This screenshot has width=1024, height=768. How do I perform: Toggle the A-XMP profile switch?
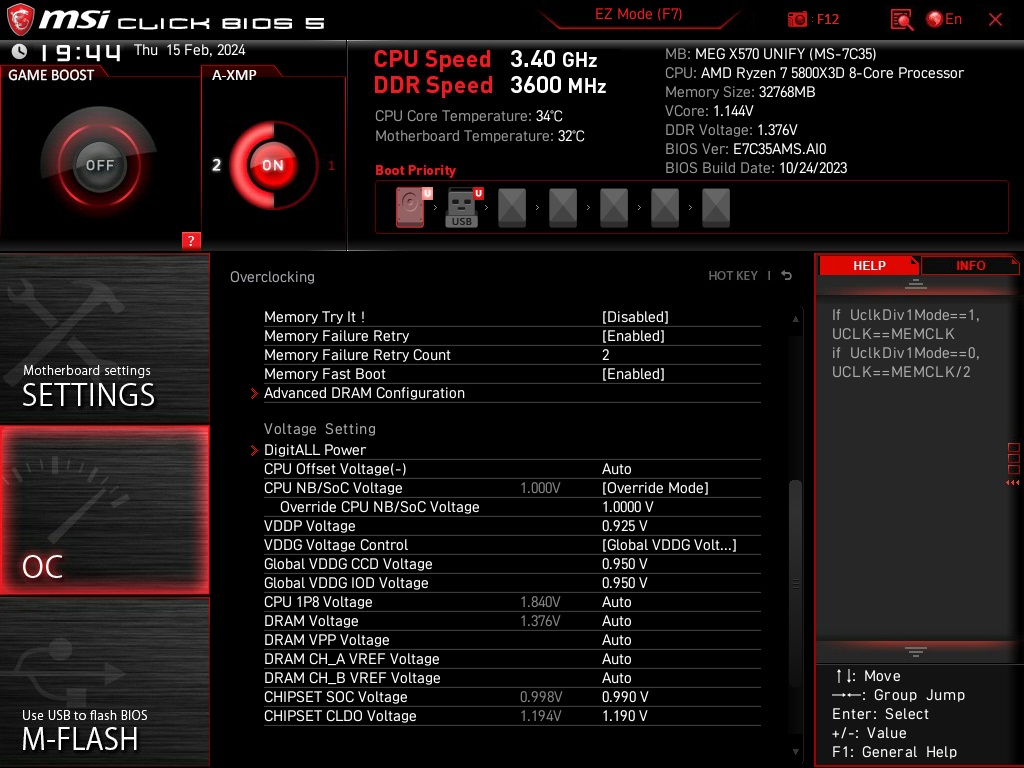click(272, 164)
